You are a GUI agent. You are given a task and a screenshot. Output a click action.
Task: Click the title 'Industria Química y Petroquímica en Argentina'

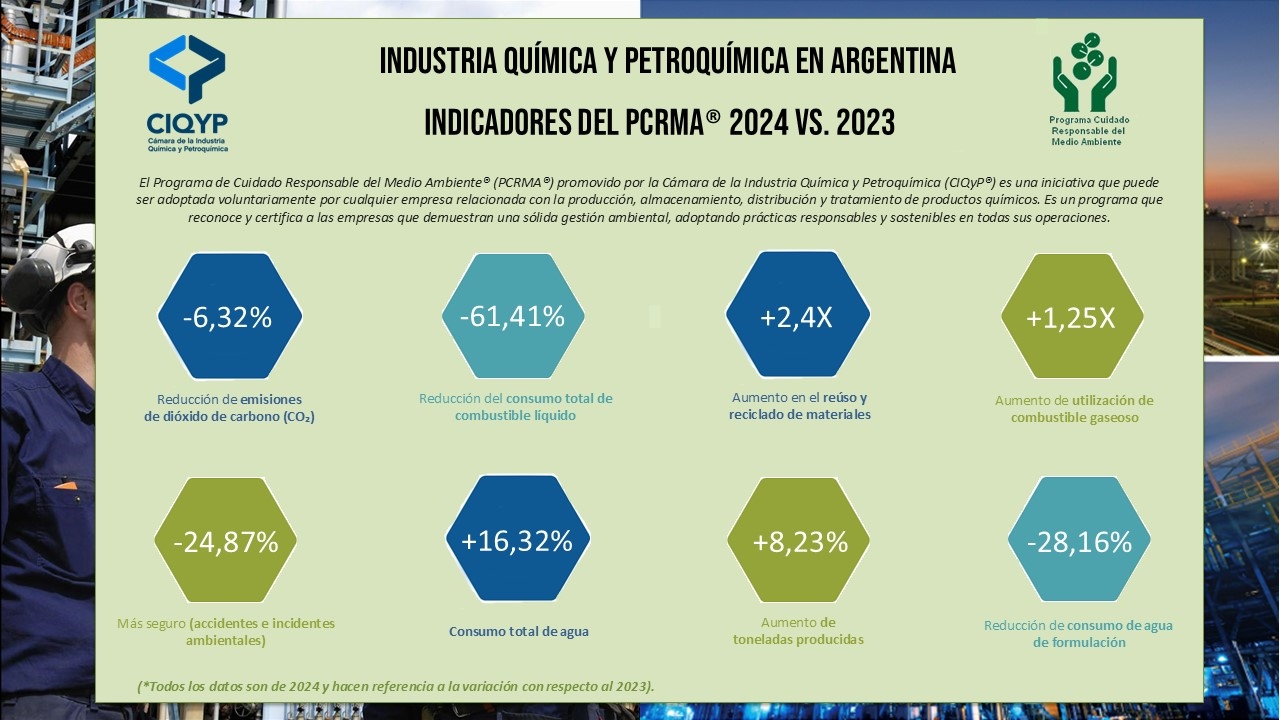point(668,62)
